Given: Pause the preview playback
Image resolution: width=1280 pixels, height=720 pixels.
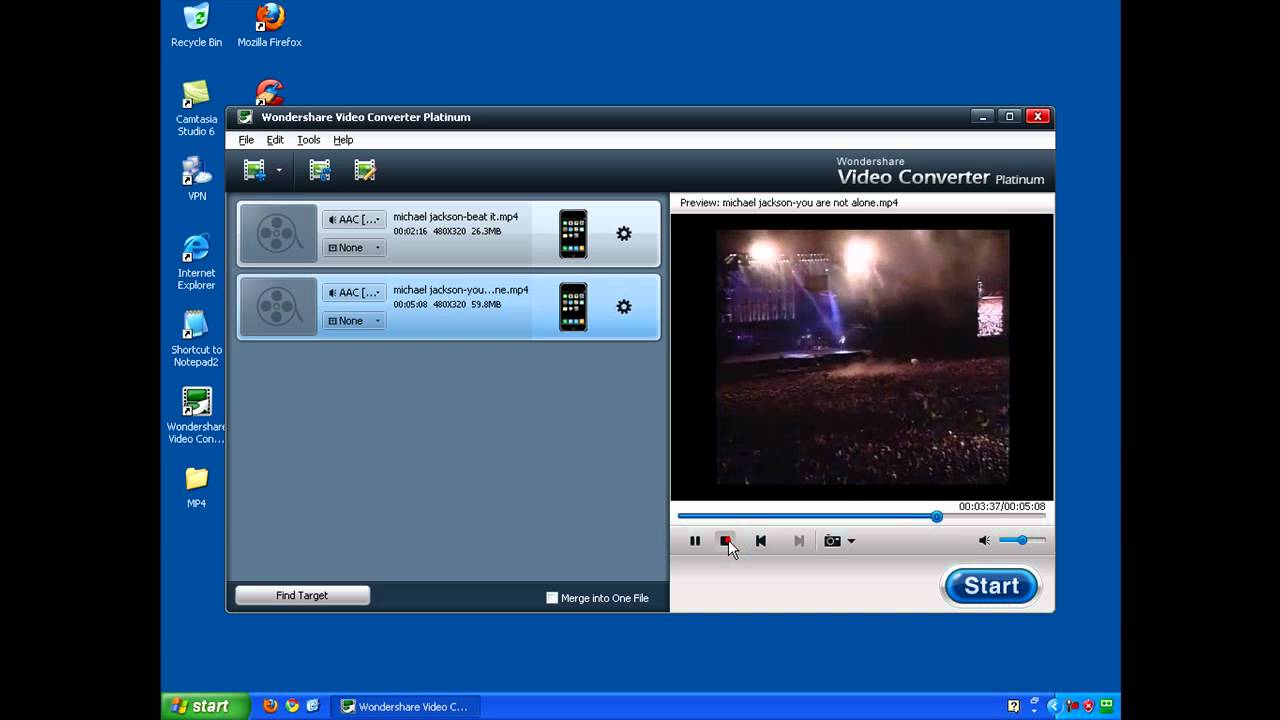Looking at the screenshot, I should [695, 541].
